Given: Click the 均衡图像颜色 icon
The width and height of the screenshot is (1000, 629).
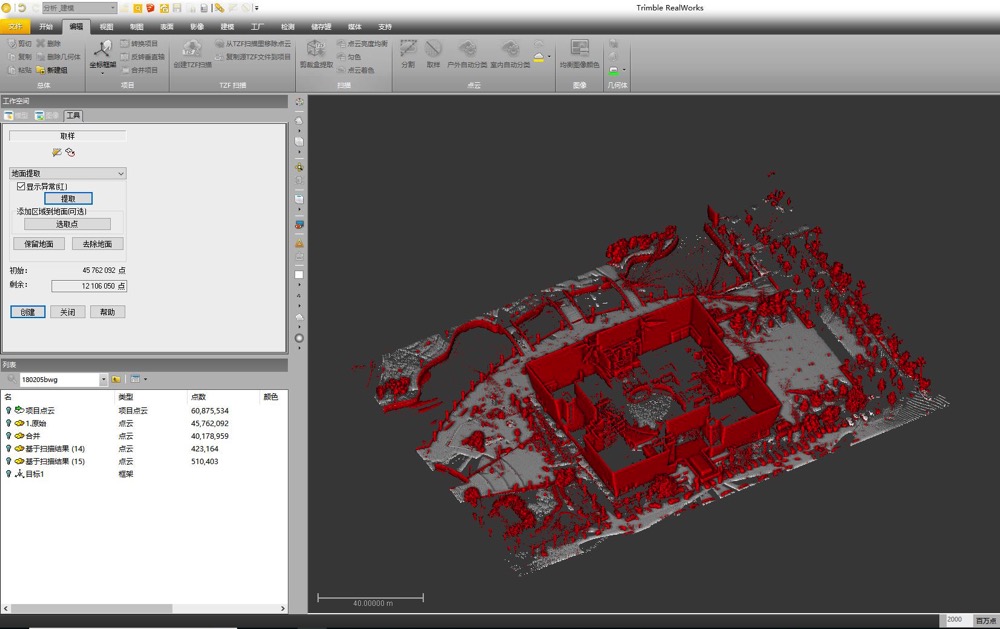Looking at the screenshot, I should 579,49.
